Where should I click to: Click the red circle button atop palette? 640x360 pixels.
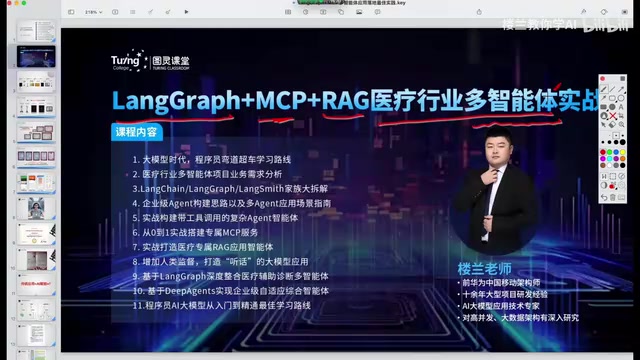(x=602, y=79)
